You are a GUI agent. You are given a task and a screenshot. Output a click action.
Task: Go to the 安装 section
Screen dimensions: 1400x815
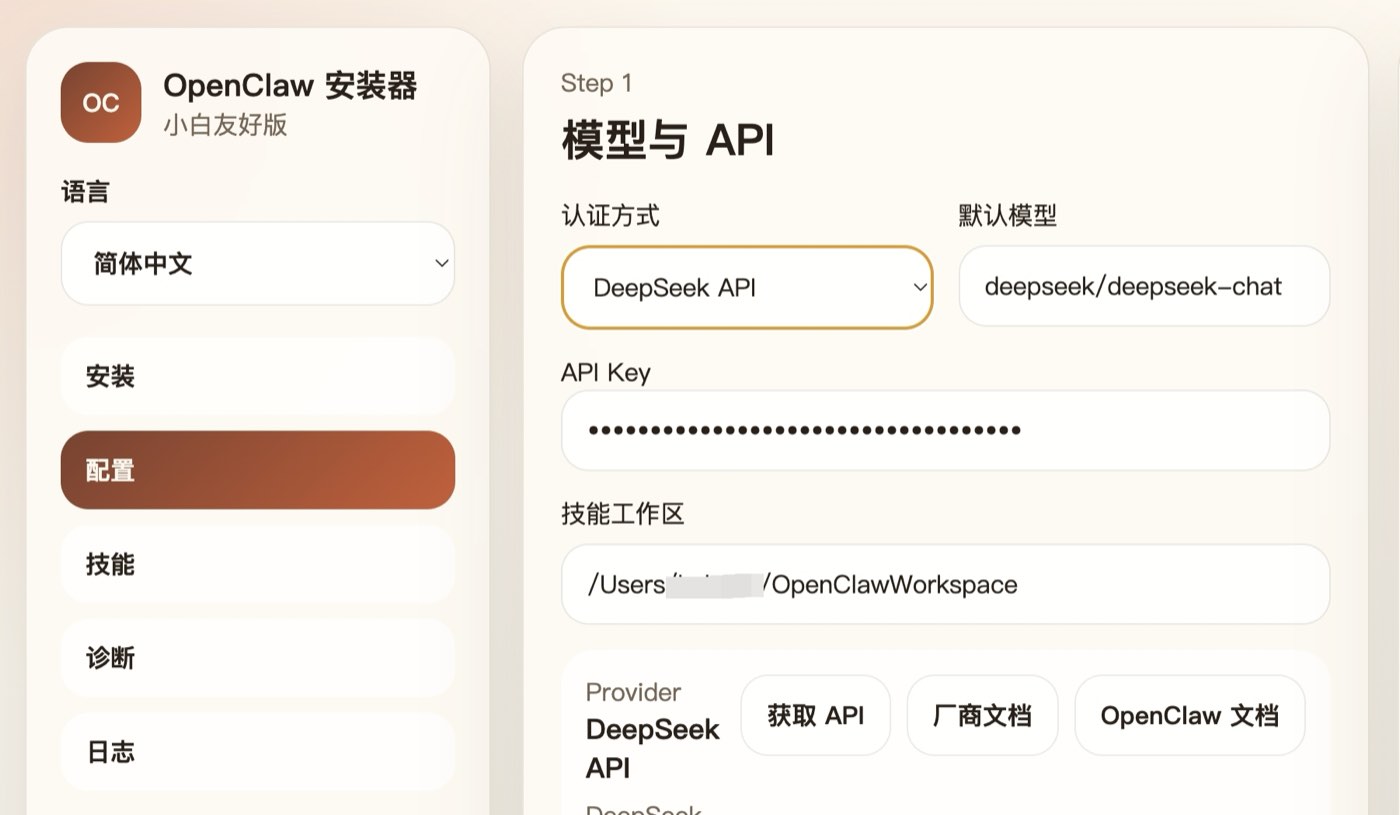pos(258,377)
